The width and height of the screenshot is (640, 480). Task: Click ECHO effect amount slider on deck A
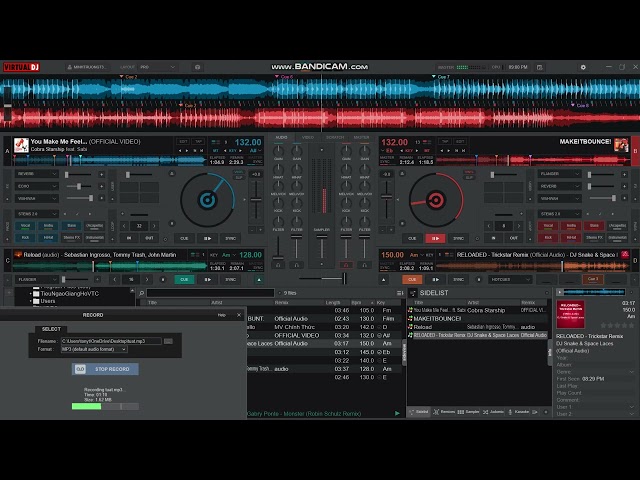79,186
